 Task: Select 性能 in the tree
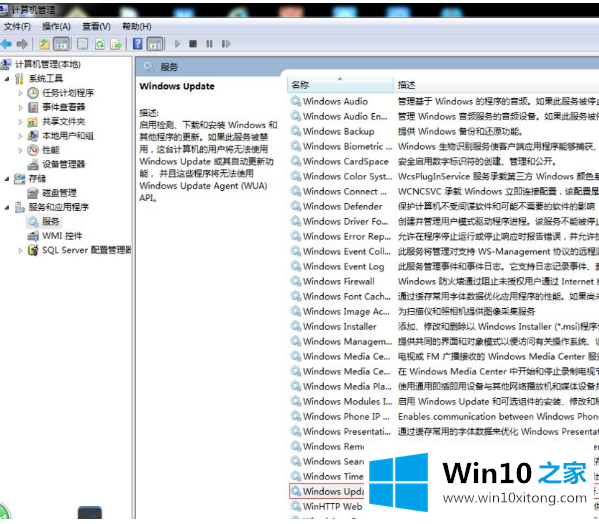[51, 150]
